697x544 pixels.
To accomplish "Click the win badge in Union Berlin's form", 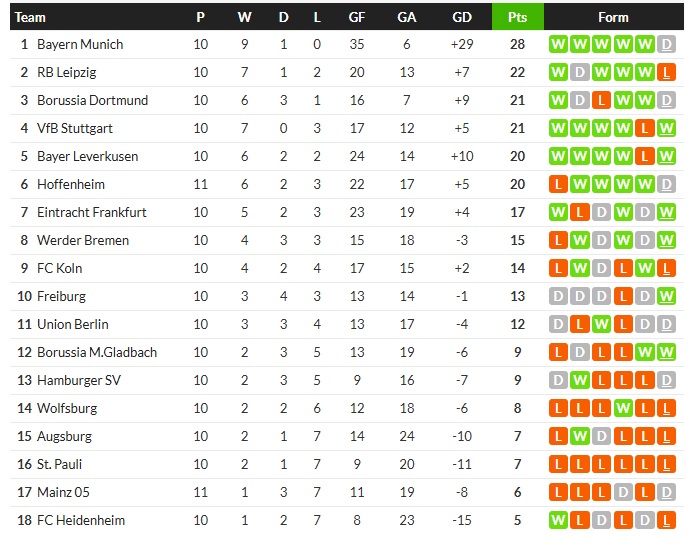I will pos(601,324).
